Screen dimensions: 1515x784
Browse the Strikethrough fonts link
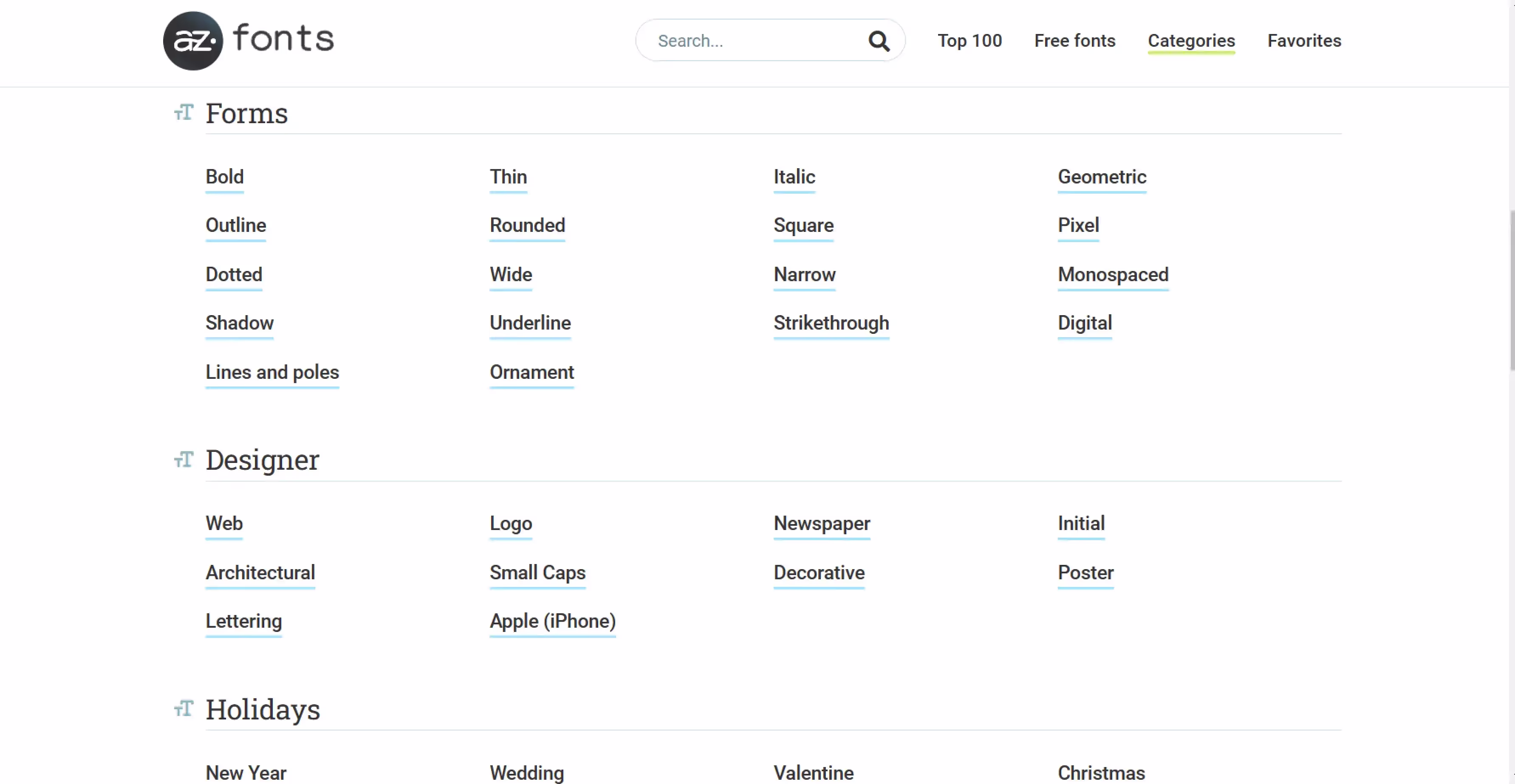pos(831,323)
